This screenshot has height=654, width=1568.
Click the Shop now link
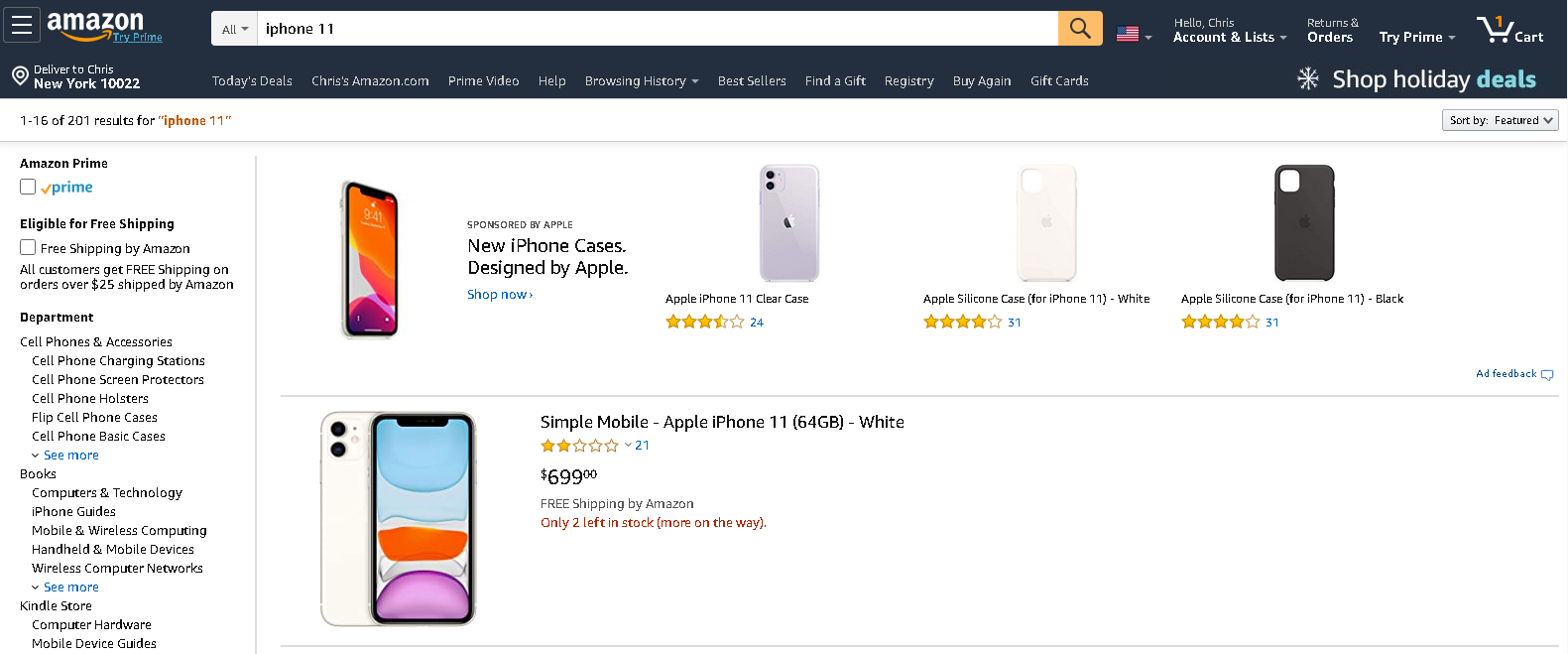(x=499, y=295)
